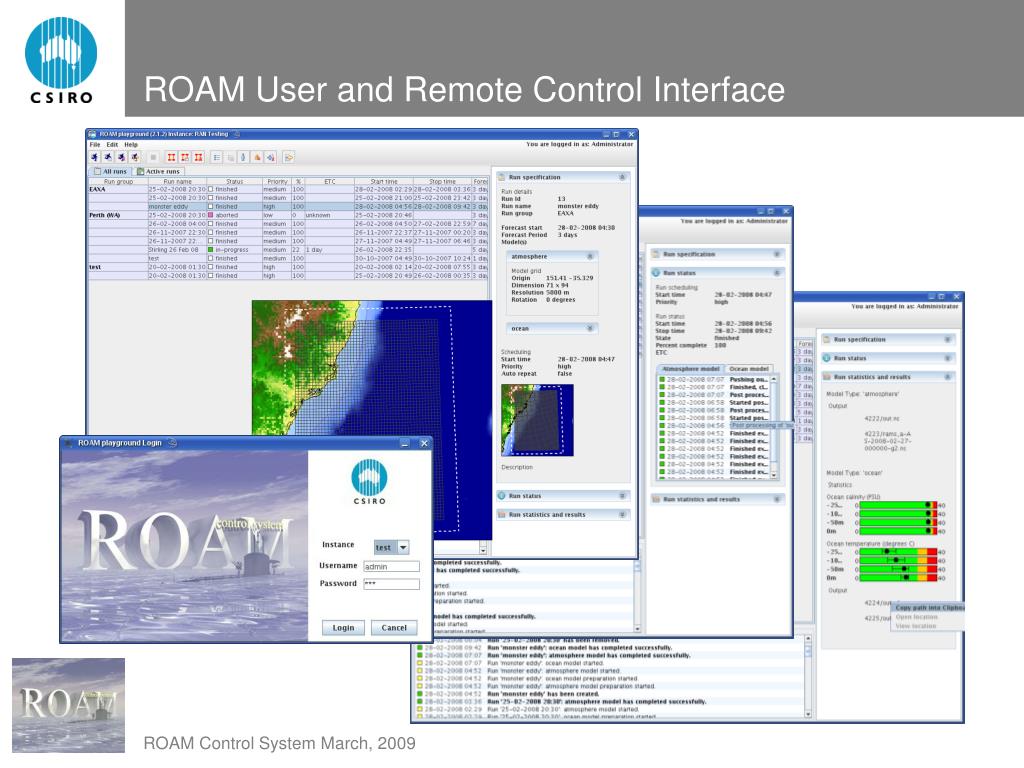This screenshot has height=768, width=1024.
Task: Click the Run specification icon in the third window
Action: pyautogui.click(x=826, y=340)
